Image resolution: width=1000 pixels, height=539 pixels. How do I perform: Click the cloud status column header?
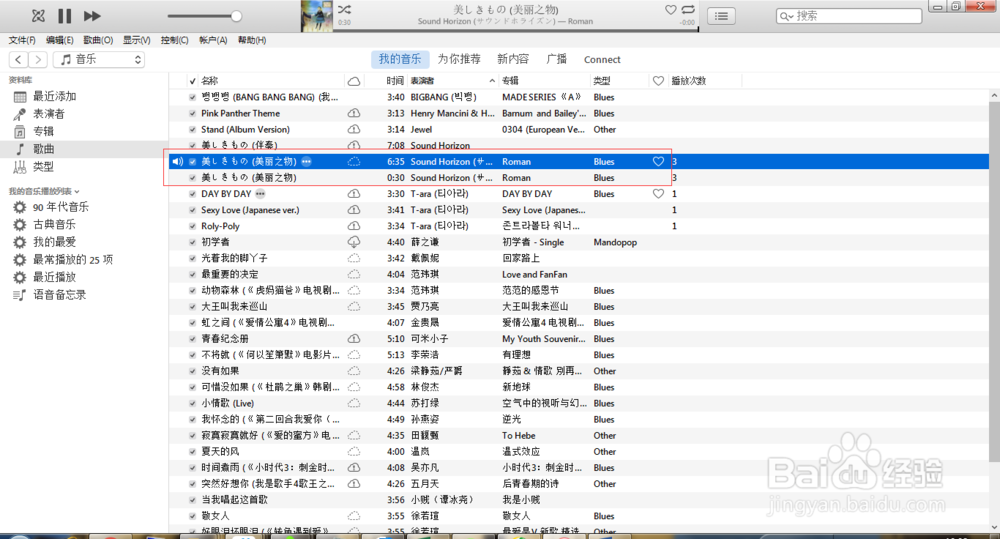pos(353,81)
